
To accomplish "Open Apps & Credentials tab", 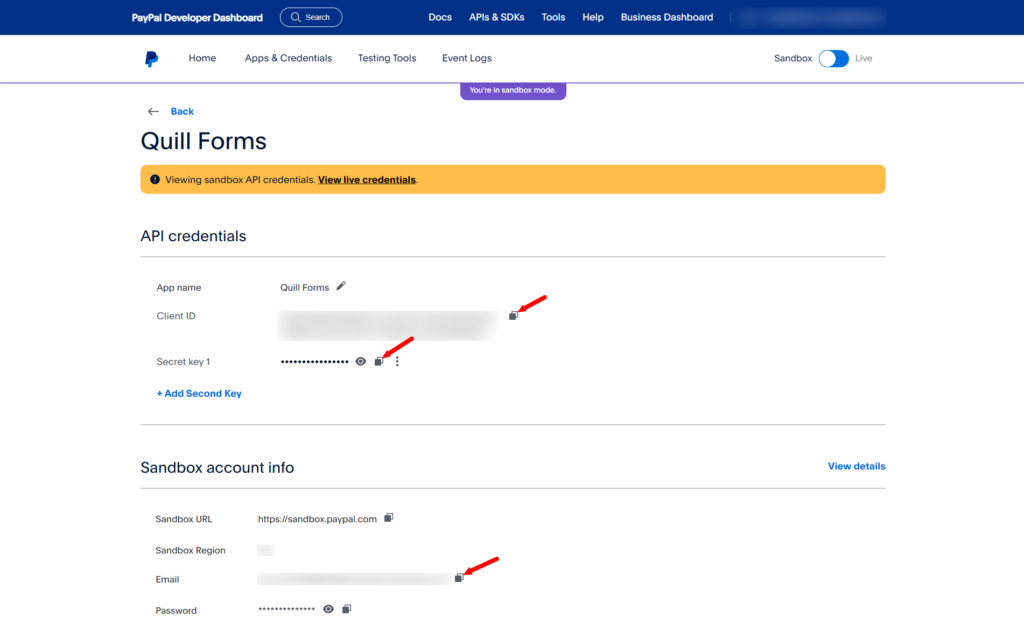I will [289, 58].
